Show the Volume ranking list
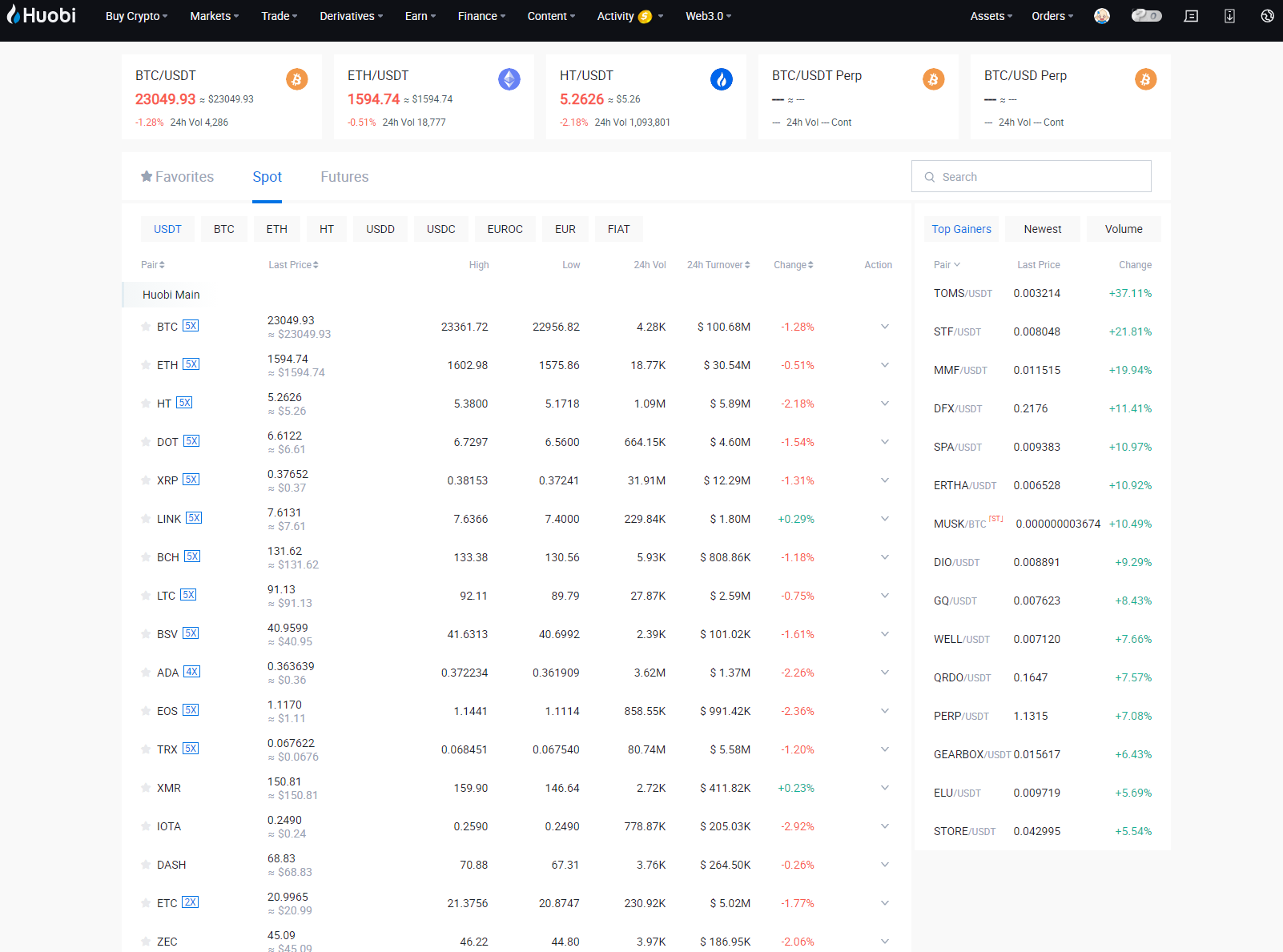Viewport: 1283px width, 952px height. [1124, 229]
